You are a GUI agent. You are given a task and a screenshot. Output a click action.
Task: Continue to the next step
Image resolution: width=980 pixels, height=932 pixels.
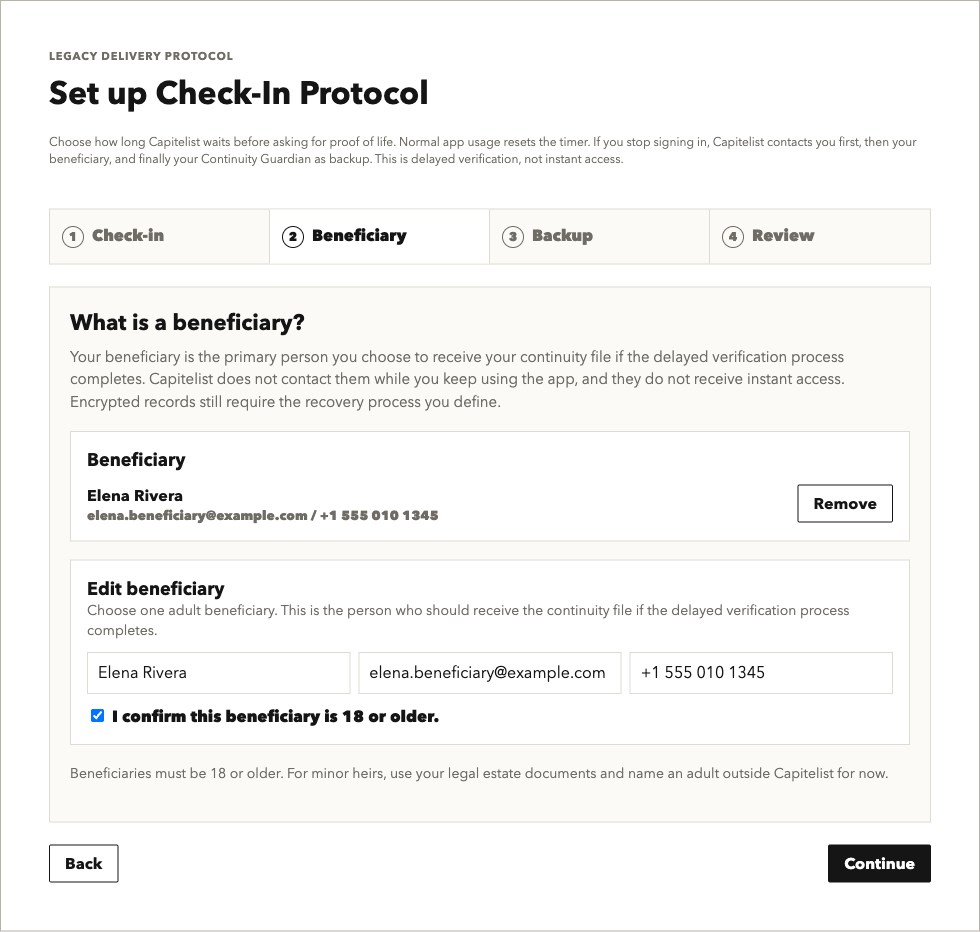pyautogui.click(x=879, y=863)
